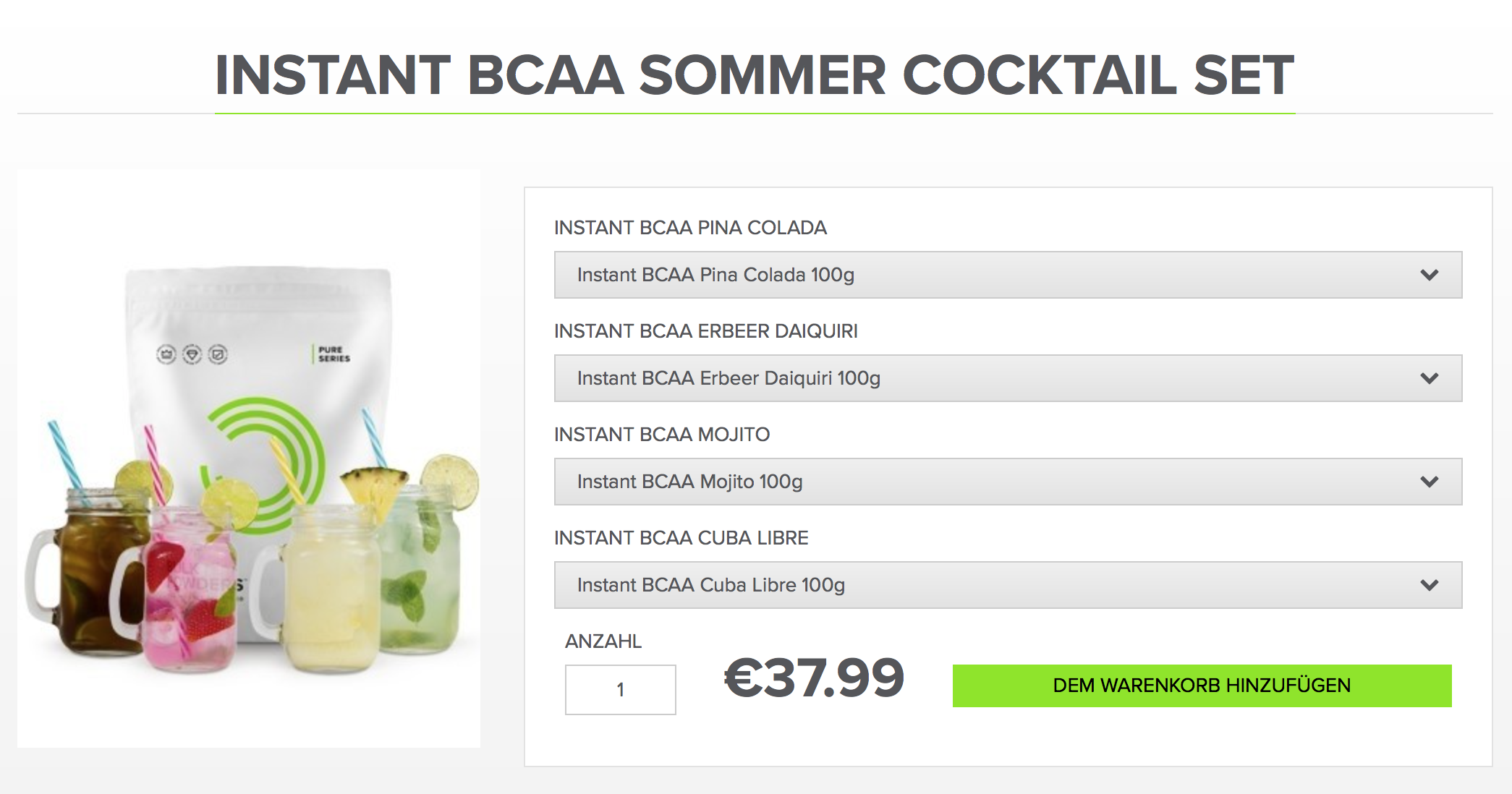Click the Pure Series logo on the bag
This screenshot has height=794, width=1512.
click(332, 354)
